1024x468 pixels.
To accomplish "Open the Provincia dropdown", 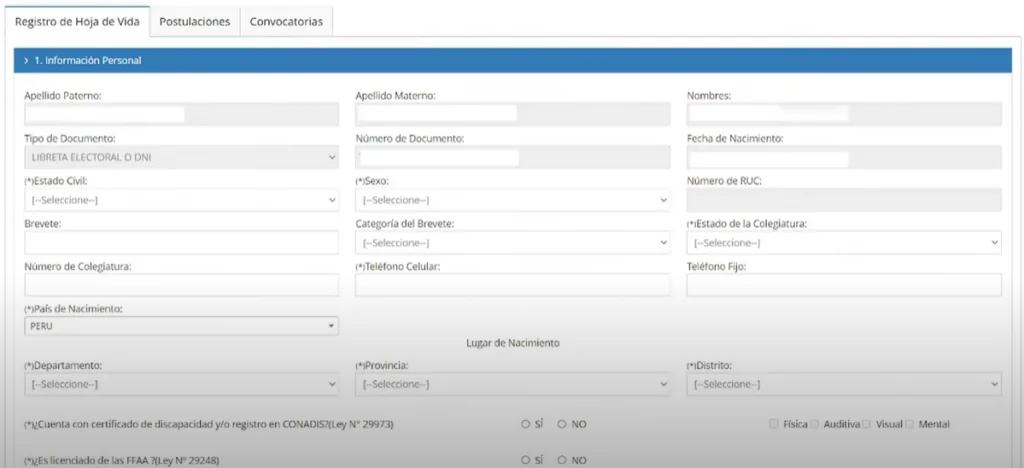I will point(512,384).
